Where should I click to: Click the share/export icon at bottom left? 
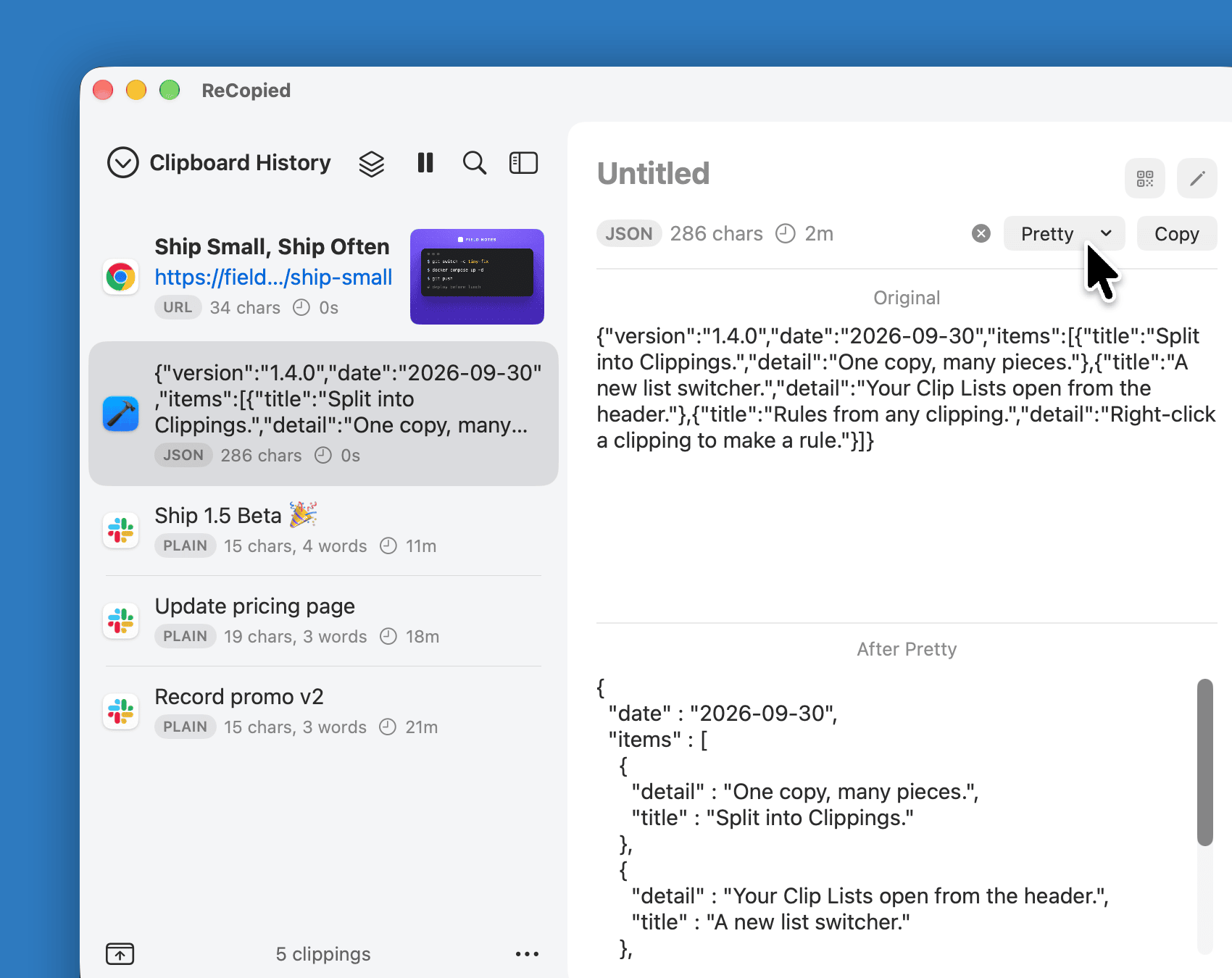120,953
